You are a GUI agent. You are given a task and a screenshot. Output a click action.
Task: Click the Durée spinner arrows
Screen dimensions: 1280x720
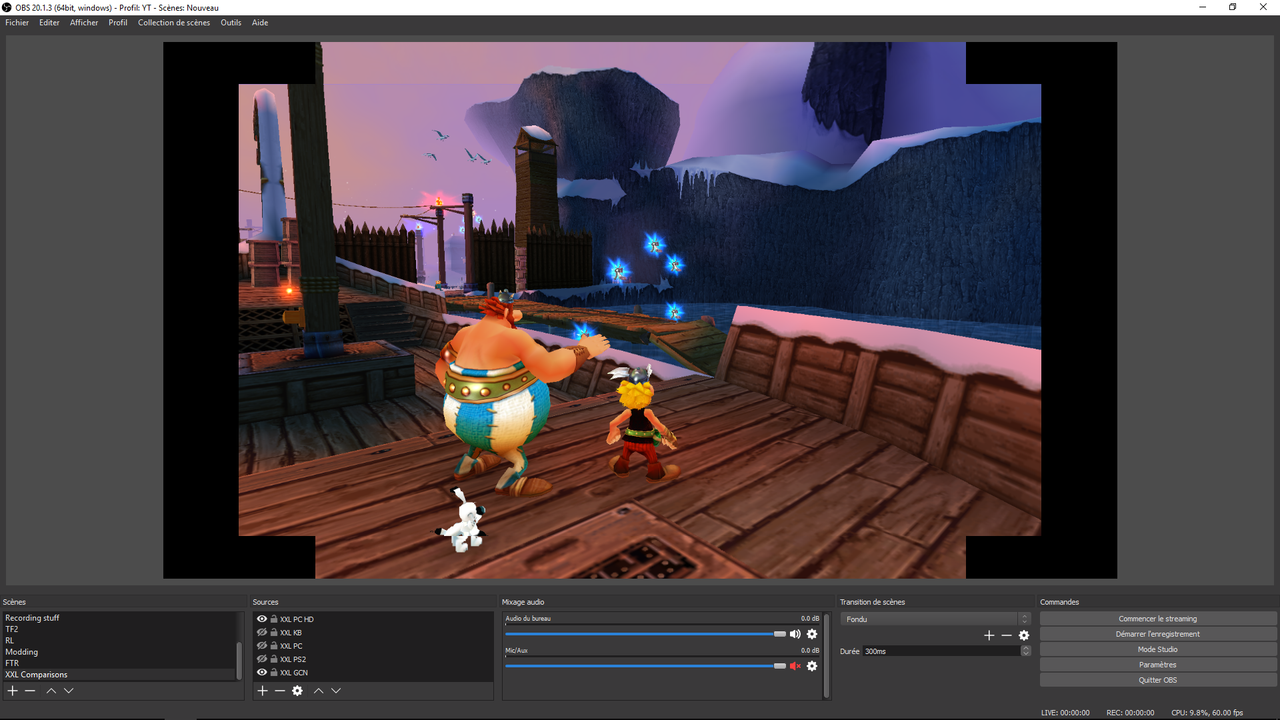[x=1025, y=651]
